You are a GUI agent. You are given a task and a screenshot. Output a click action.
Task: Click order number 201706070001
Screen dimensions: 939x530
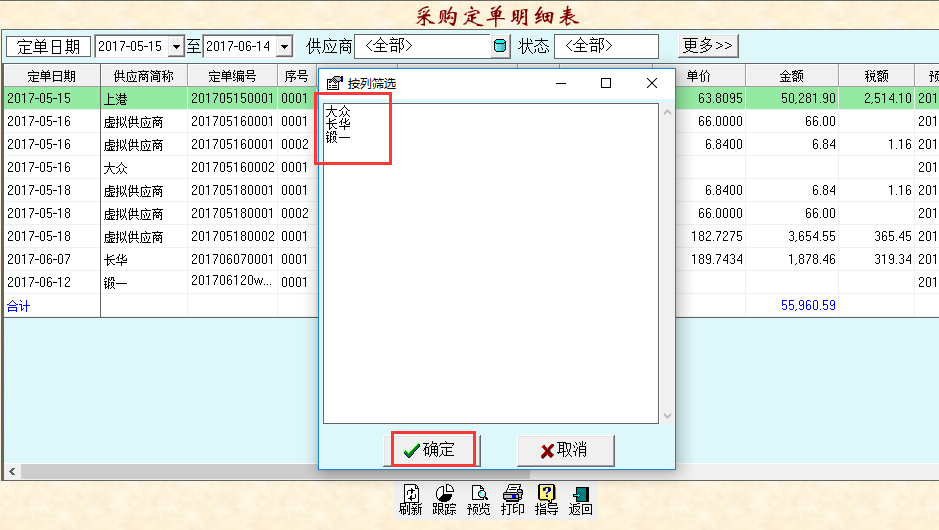click(x=232, y=260)
